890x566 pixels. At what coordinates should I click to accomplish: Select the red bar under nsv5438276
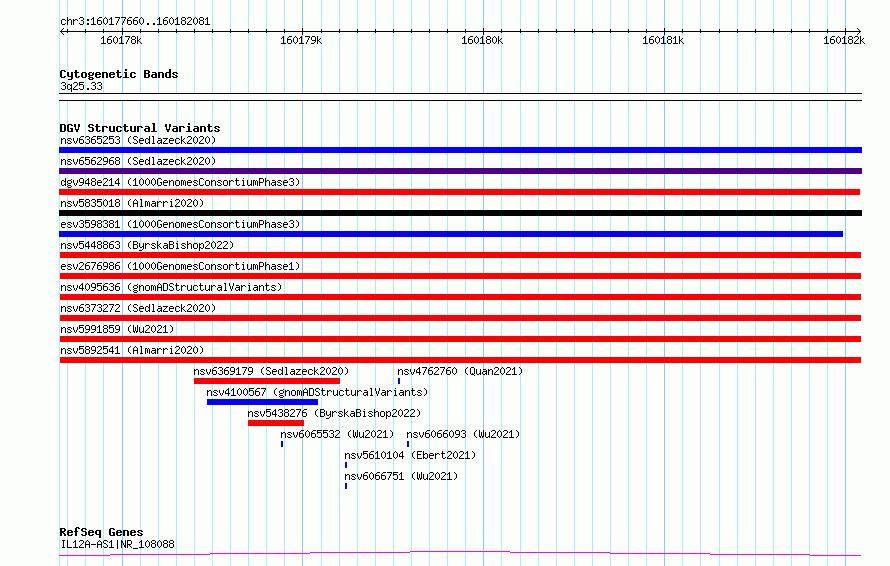276,423
